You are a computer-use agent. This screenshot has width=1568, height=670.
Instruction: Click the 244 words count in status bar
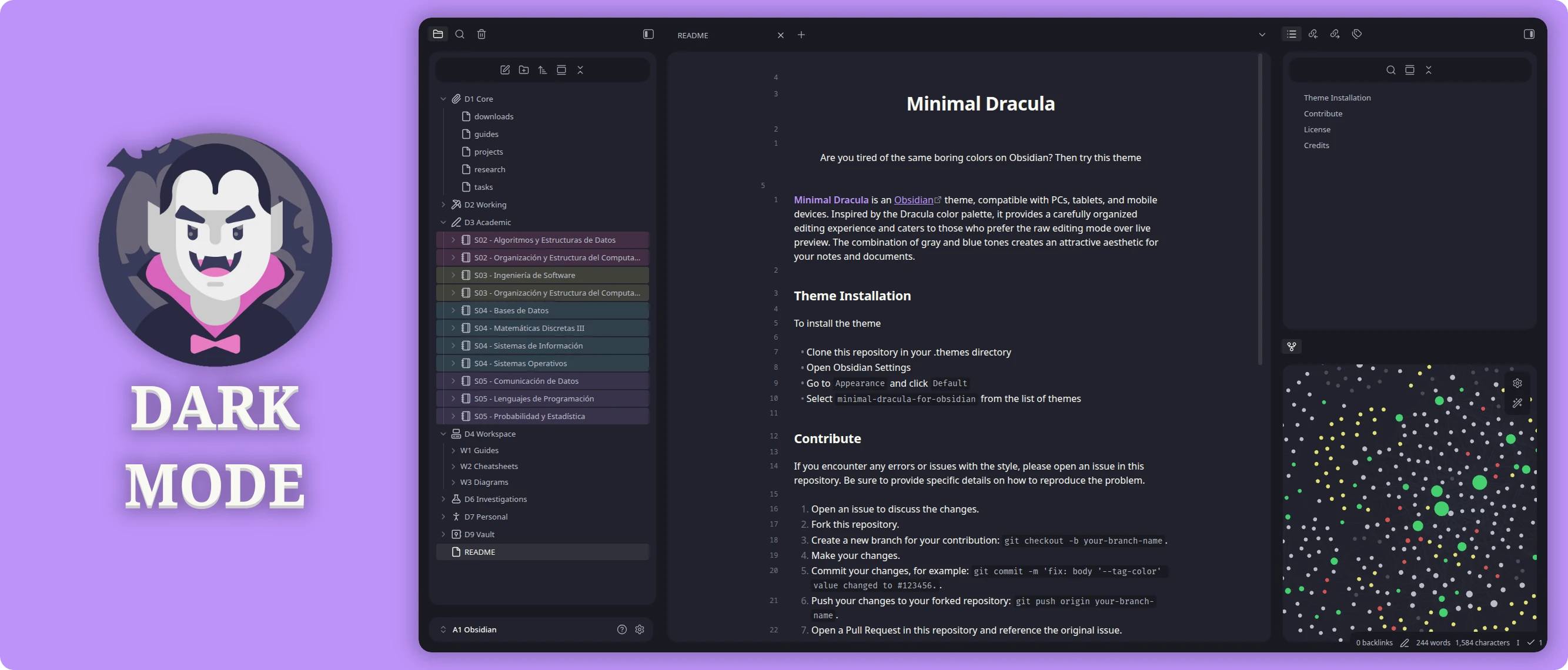[x=1433, y=642]
